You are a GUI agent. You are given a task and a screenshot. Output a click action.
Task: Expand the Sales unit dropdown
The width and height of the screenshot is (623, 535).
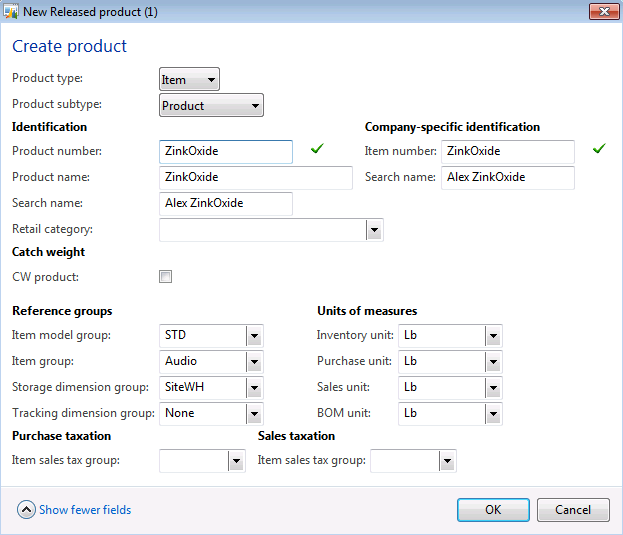pos(493,388)
